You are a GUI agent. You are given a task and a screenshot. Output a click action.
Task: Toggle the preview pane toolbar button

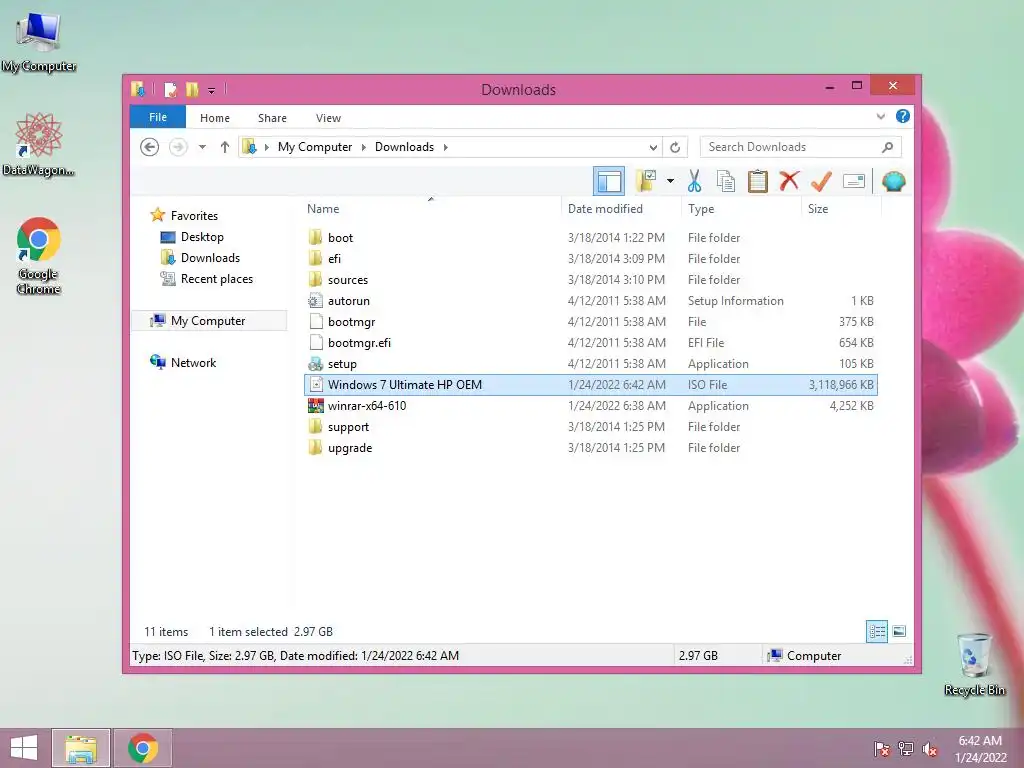pyautogui.click(x=609, y=181)
